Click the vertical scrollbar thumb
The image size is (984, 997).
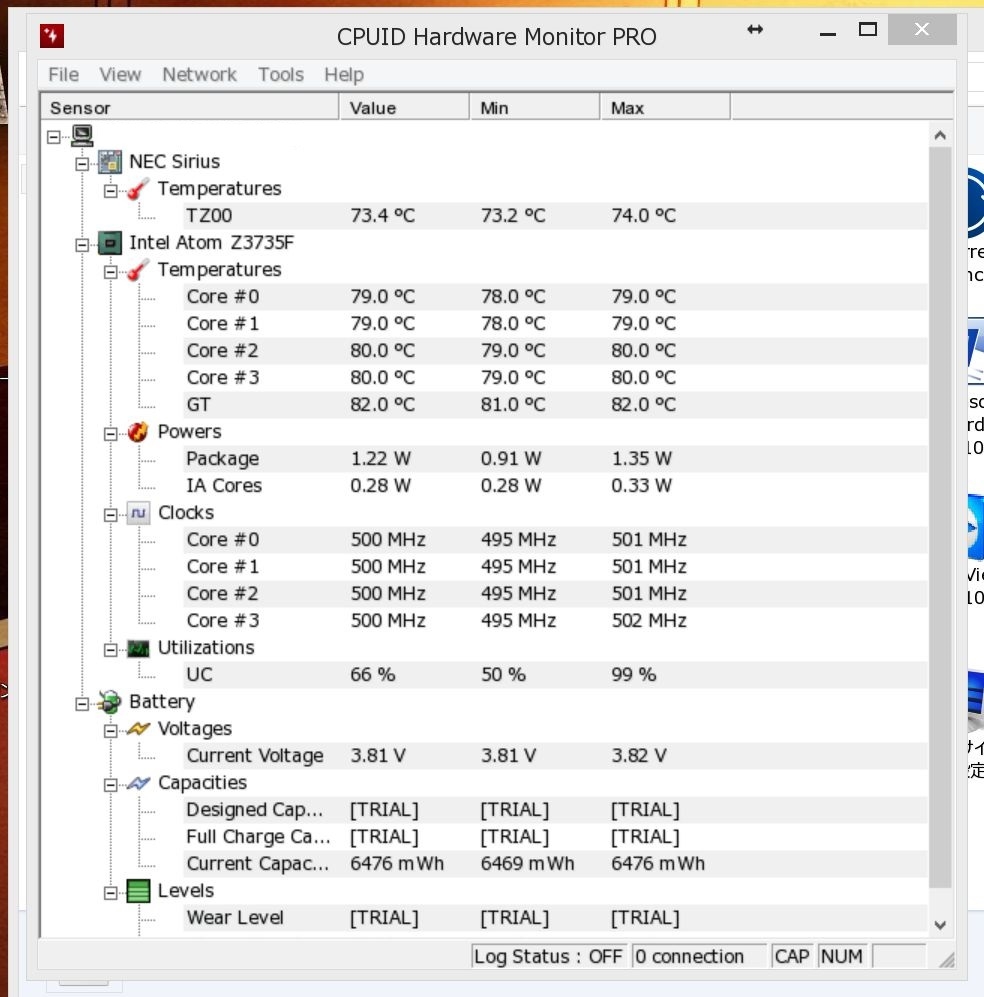click(x=940, y=518)
